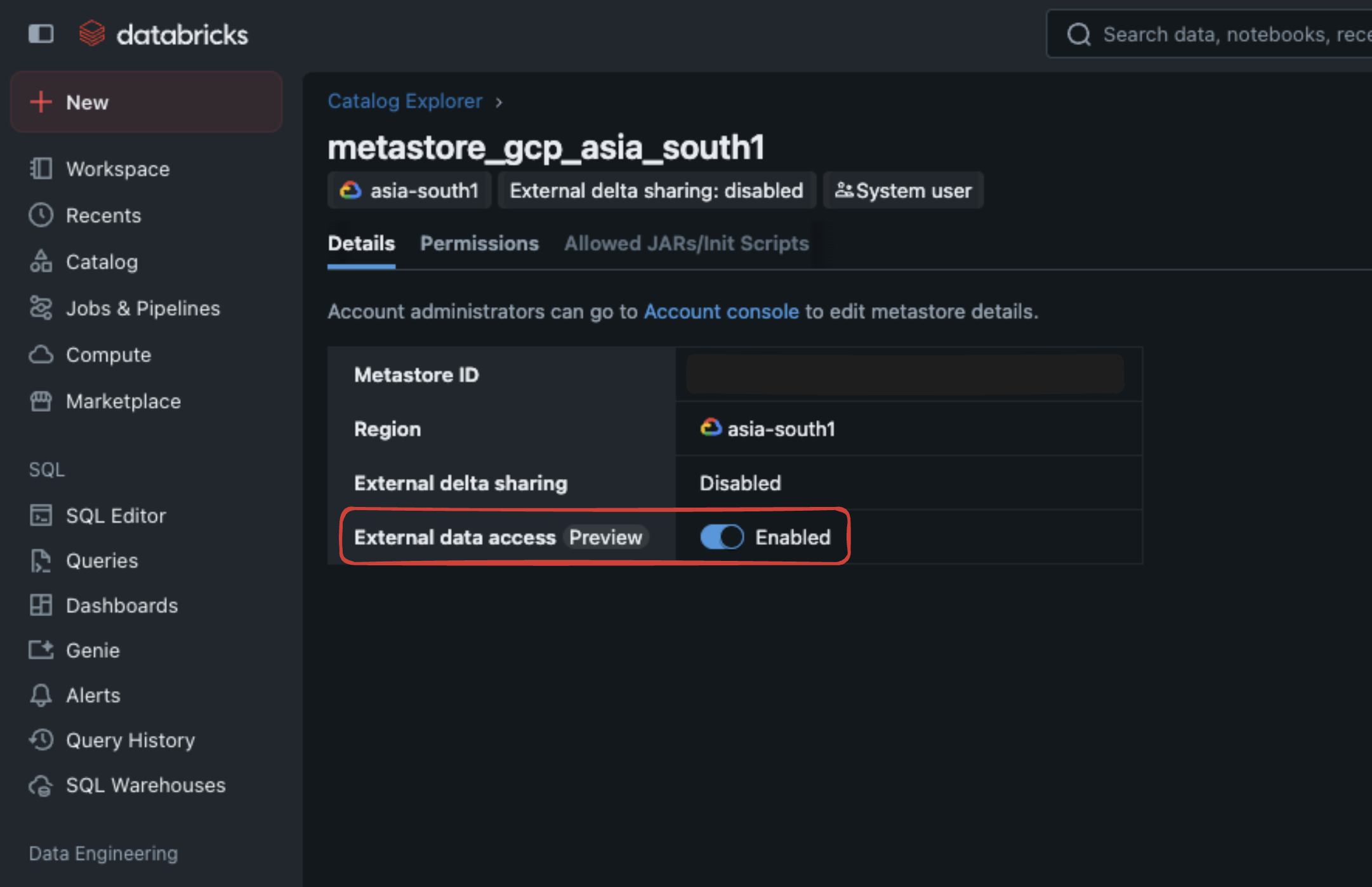1372x887 pixels.
Task: Collapse the sidebar using top-left panel toggle
Action: pos(41,34)
